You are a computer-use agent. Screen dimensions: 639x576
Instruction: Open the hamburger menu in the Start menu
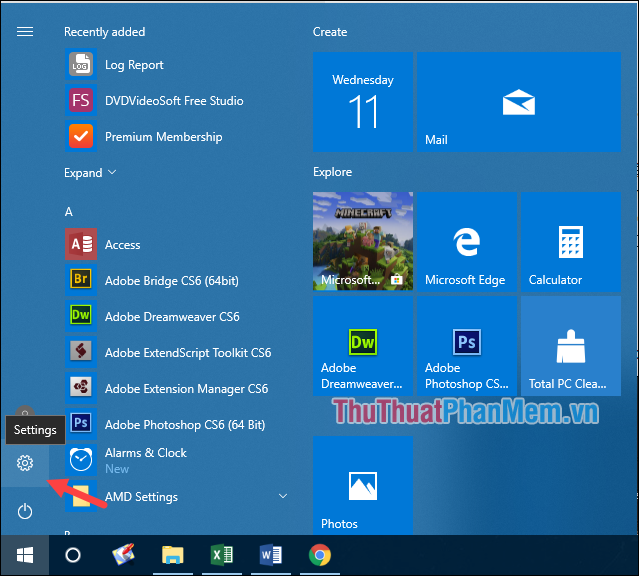tap(25, 31)
